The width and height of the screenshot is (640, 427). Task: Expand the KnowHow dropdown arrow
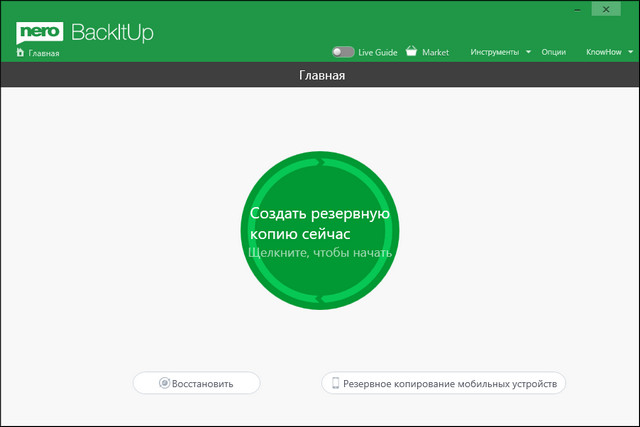tap(630, 51)
